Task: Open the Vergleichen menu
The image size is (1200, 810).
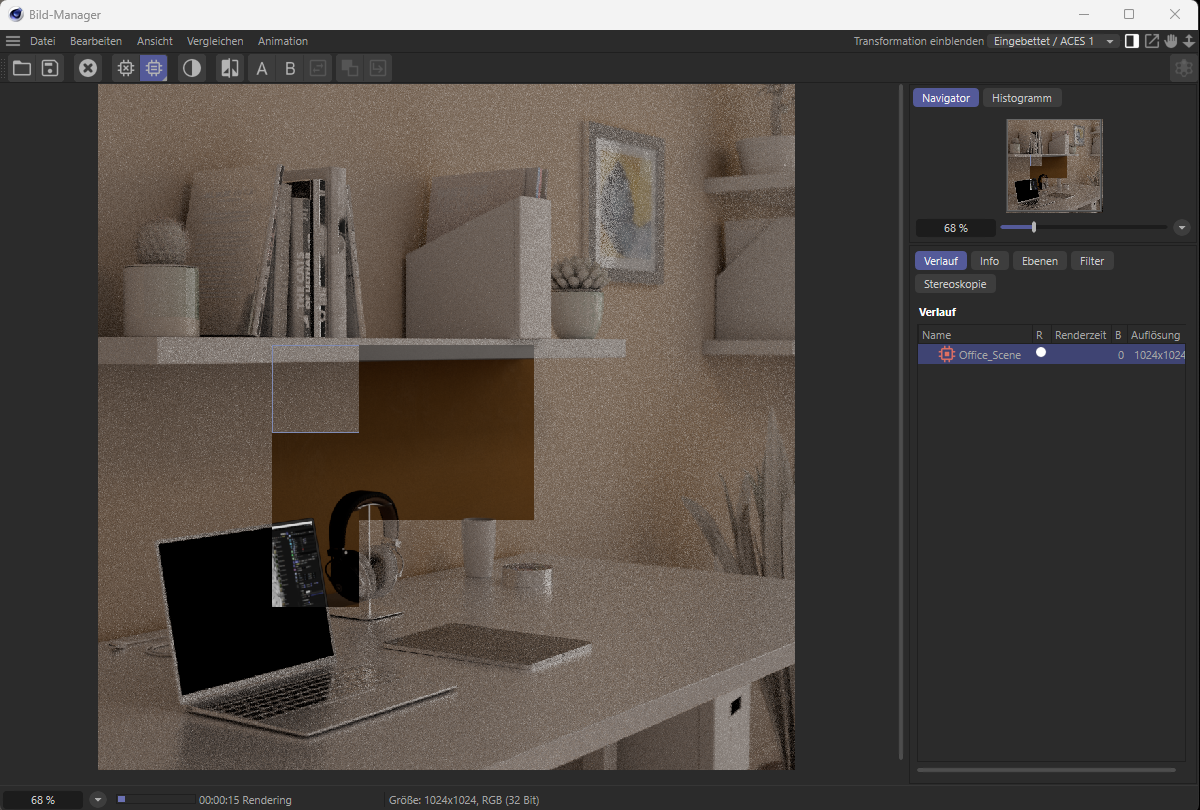Action: (x=215, y=41)
